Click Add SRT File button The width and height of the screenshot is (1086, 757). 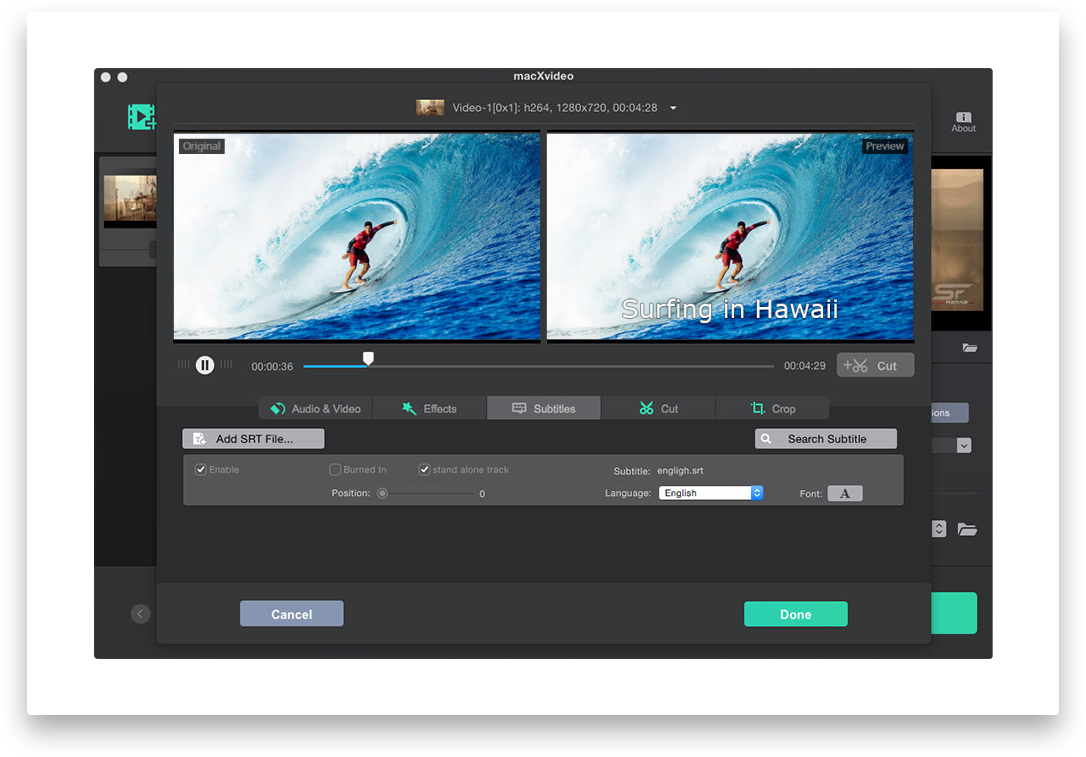coord(253,439)
